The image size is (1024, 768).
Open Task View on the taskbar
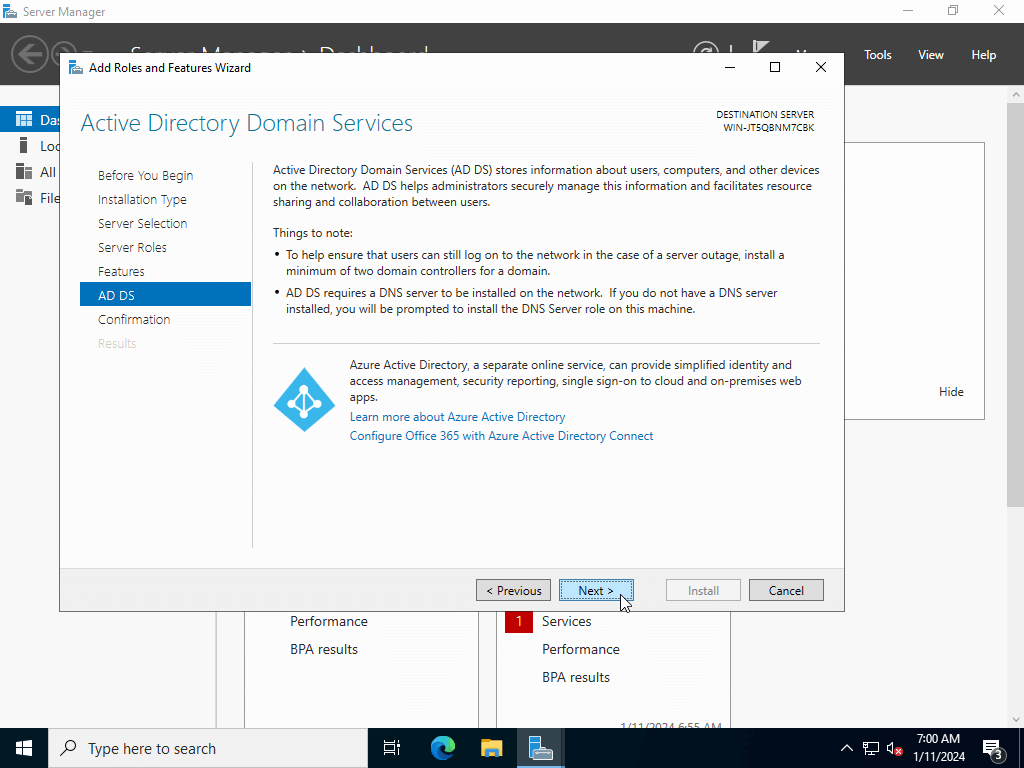click(392, 748)
